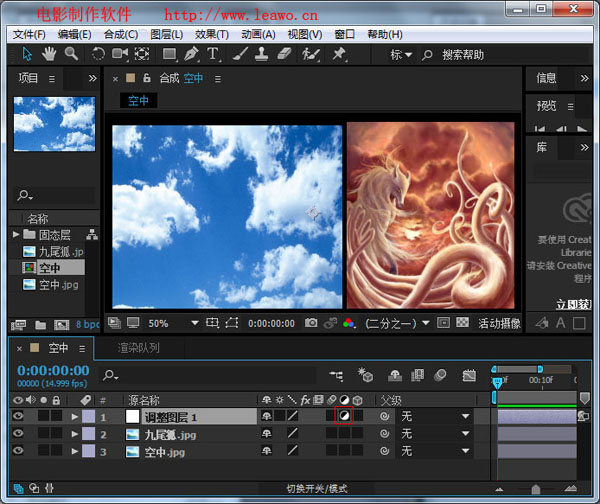600x504 pixels.
Task: Select the 空中 composition in project list
Action: click(x=52, y=267)
